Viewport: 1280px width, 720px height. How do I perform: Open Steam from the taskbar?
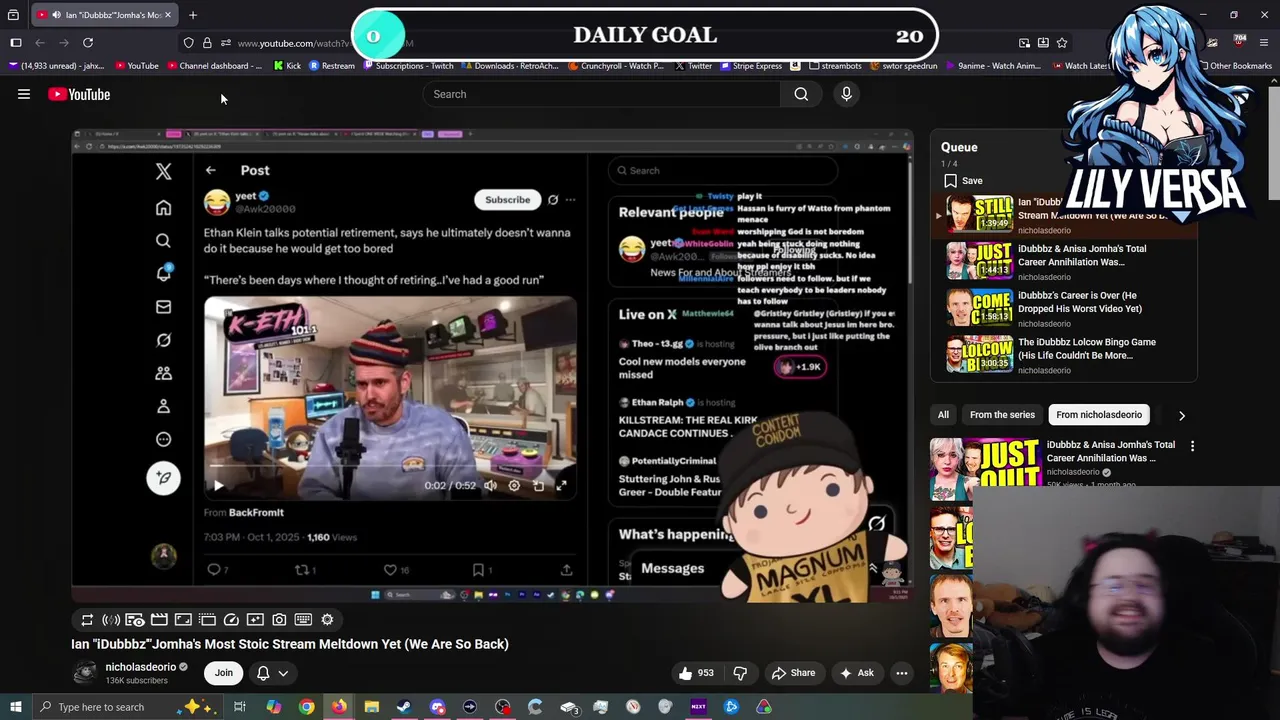click(x=404, y=707)
